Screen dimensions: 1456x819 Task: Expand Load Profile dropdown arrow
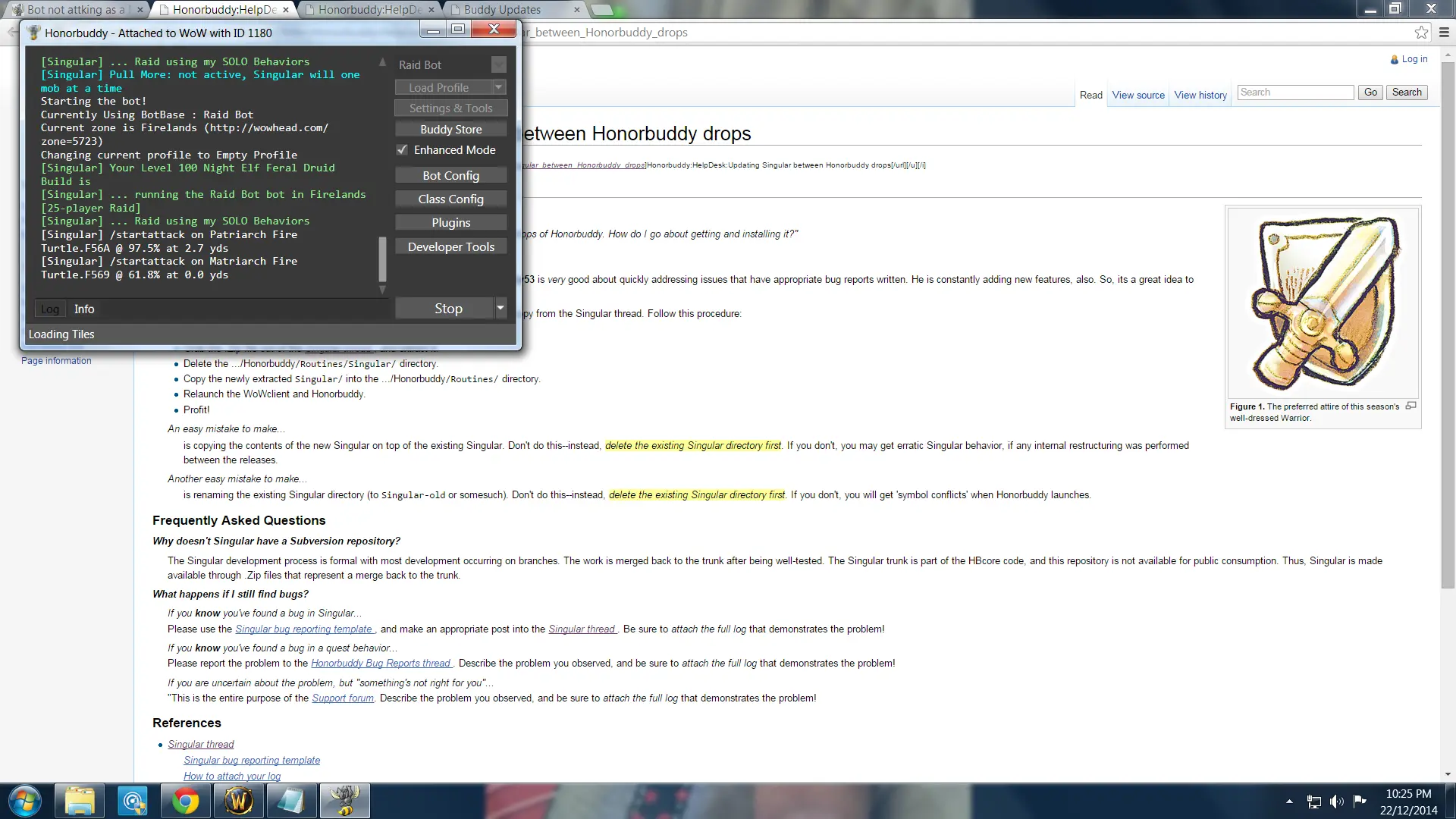point(499,87)
